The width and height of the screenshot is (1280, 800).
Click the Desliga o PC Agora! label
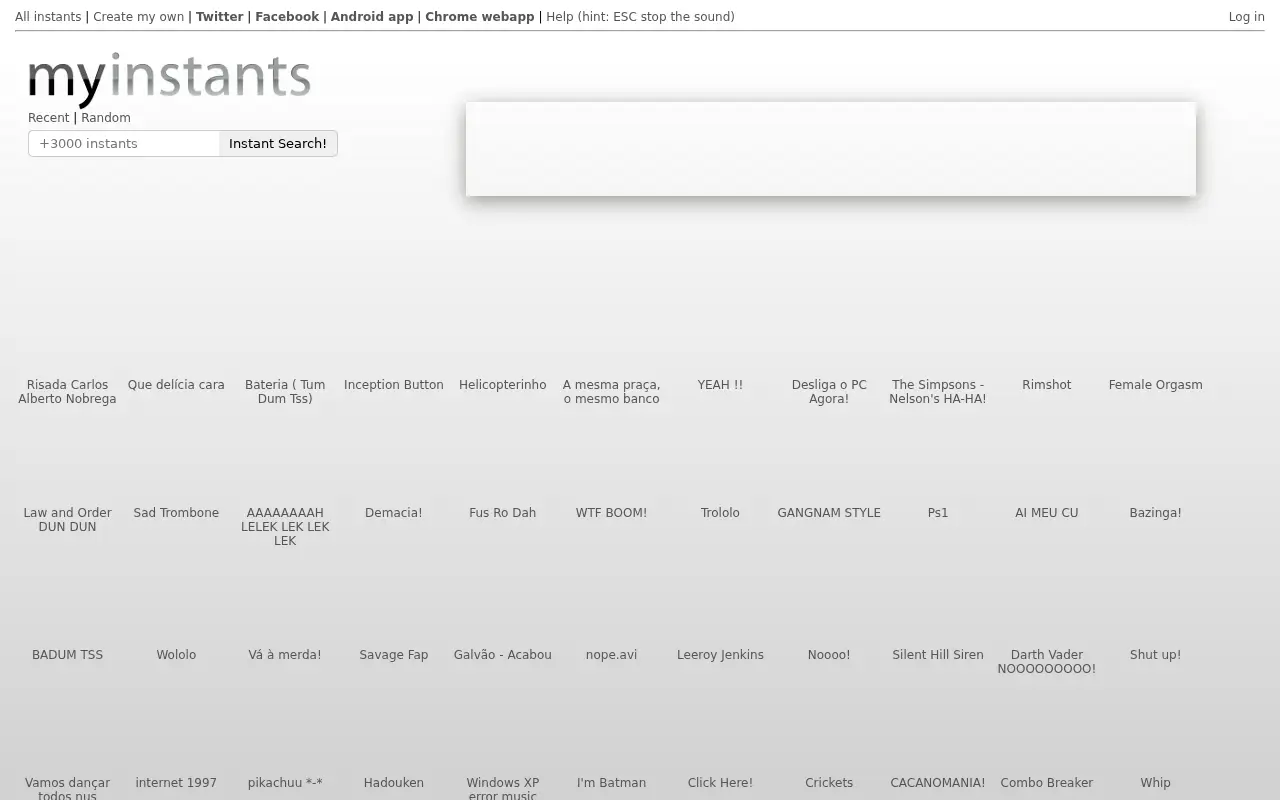click(829, 392)
